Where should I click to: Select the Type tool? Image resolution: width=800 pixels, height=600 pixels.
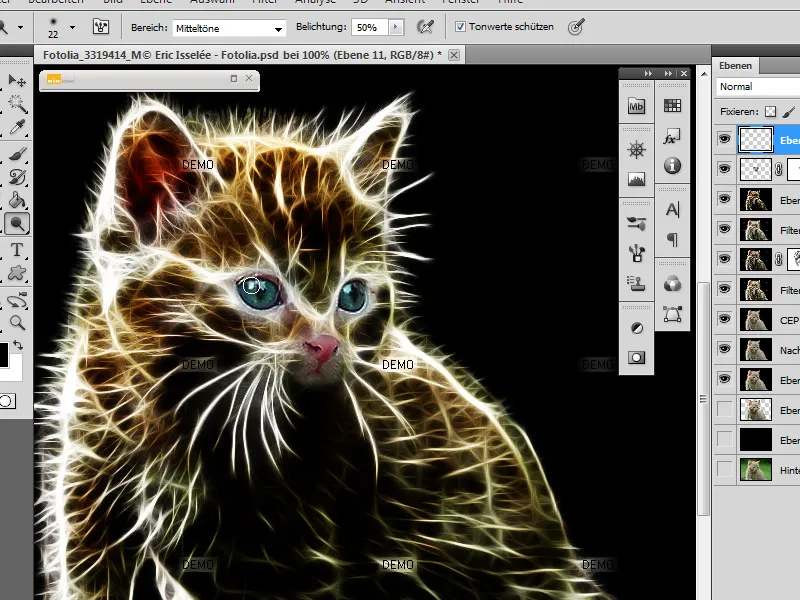(17, 250)
